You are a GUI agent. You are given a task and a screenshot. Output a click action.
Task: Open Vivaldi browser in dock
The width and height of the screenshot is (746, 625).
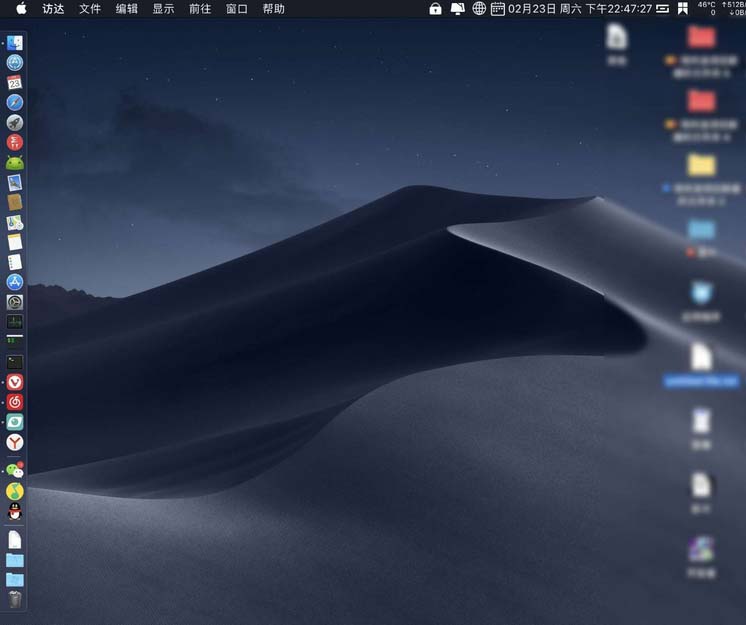point(15,382)
